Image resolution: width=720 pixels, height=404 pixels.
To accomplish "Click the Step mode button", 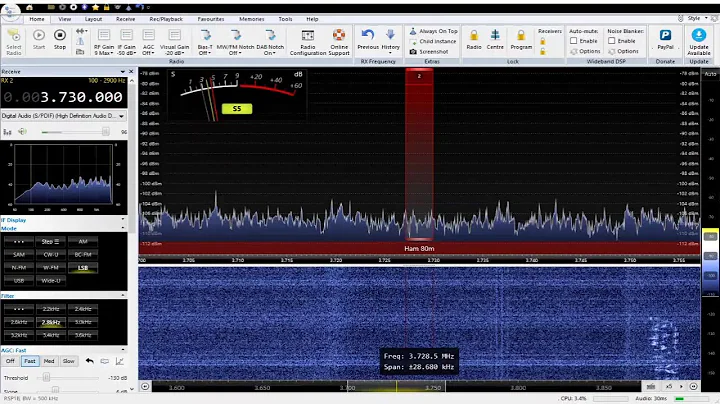I will pyautogui.click(x=51, y=241).
